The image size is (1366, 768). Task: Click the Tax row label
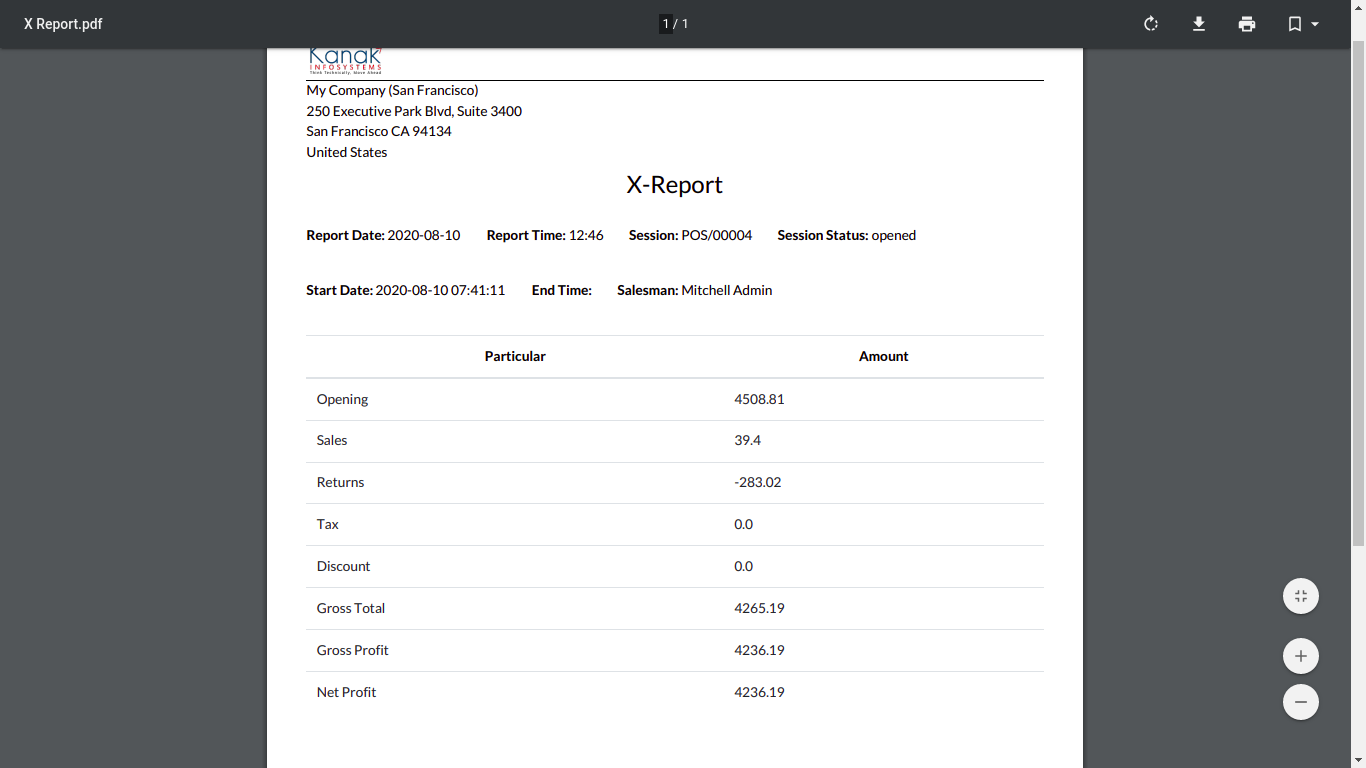328,524
